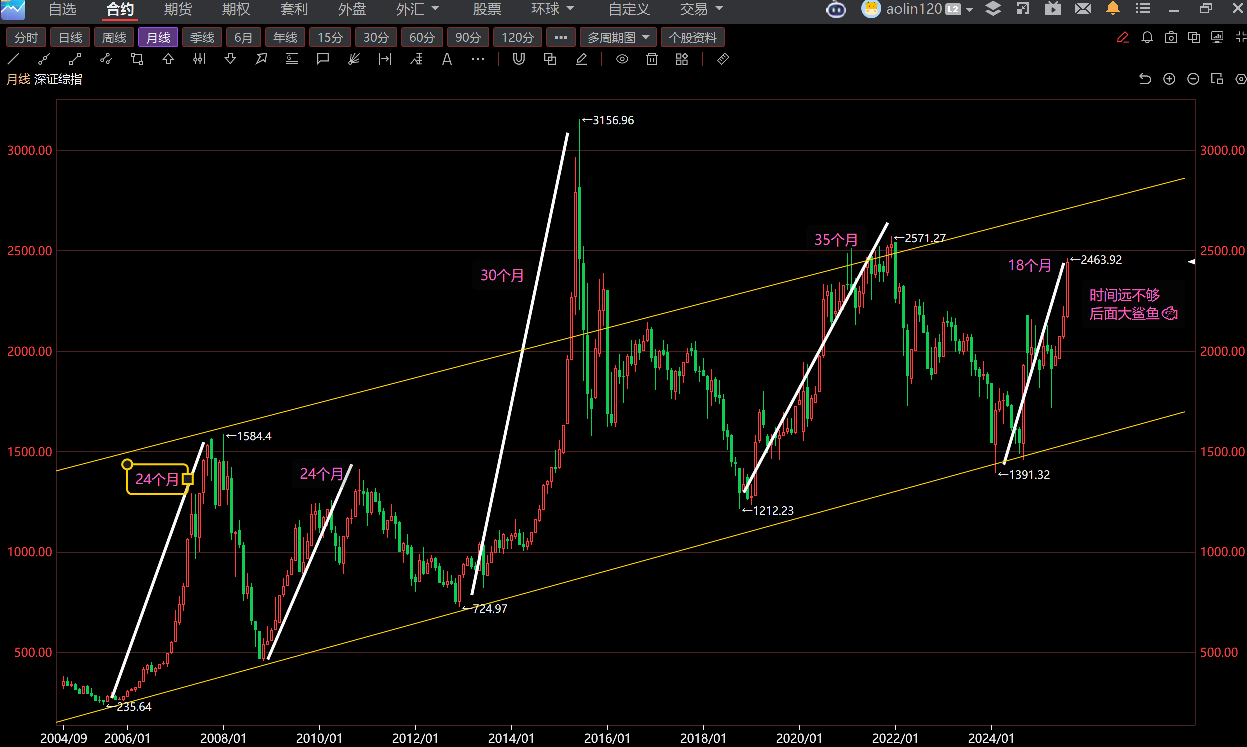
Task: Toggle drawings visibility with eye icon
Action: [x=622, y=59]
